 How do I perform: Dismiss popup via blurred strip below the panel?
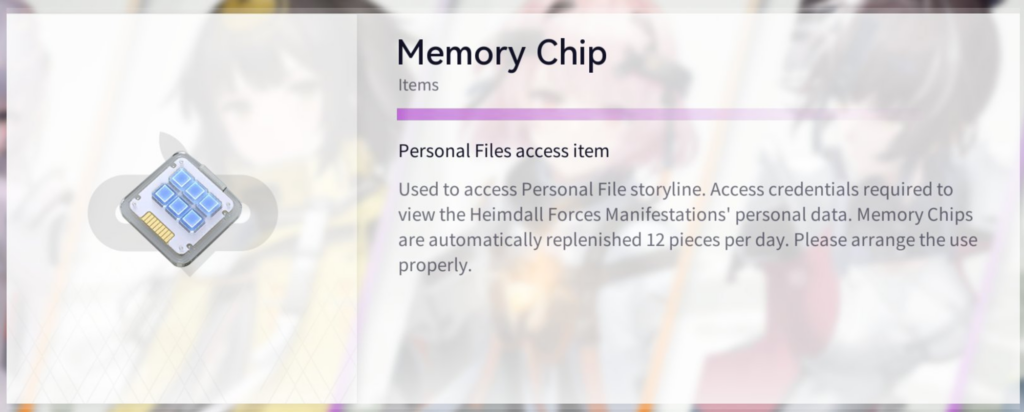(x=512, y=408)
